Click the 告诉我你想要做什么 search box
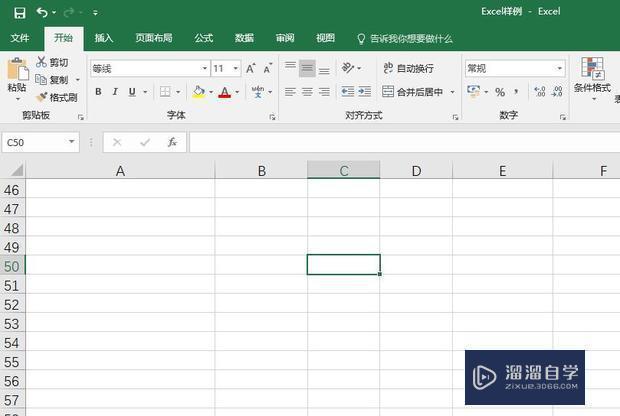620x416 pixels. pyautogui.click(x=405, y=39)
